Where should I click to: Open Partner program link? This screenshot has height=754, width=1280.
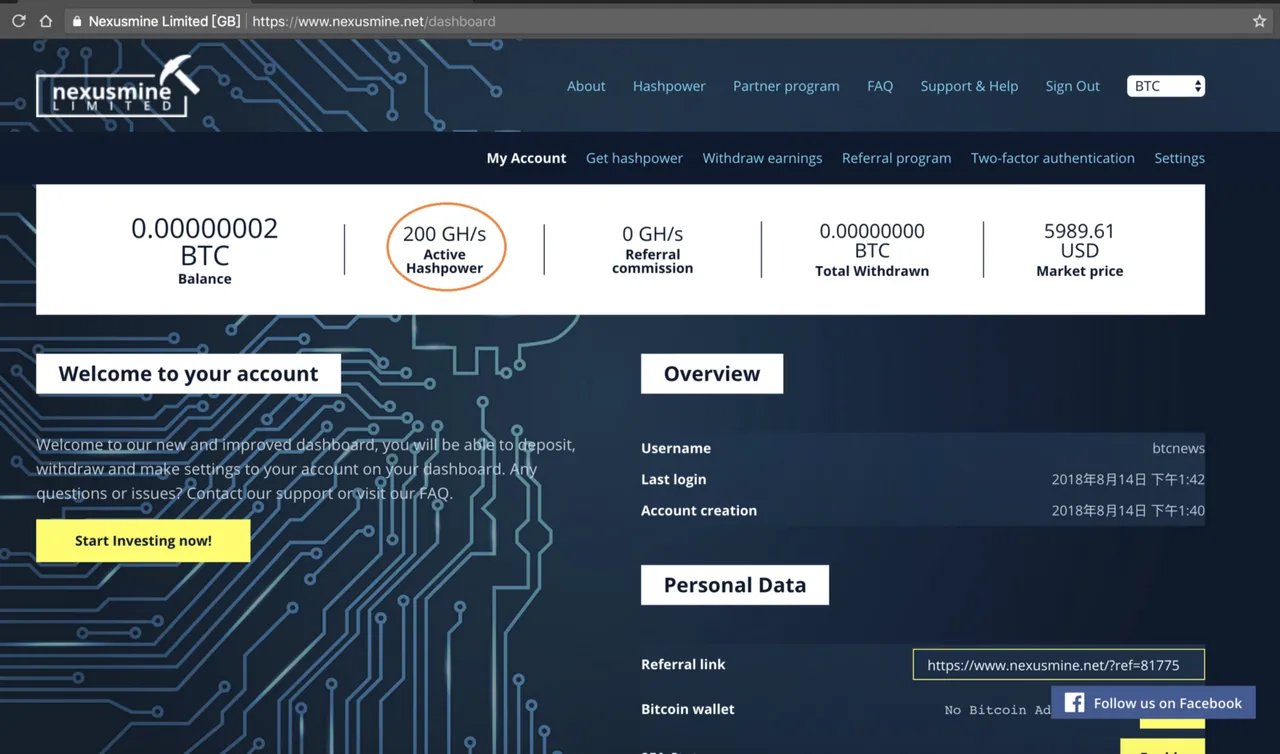pyautogui.click(x=786, y=86)
